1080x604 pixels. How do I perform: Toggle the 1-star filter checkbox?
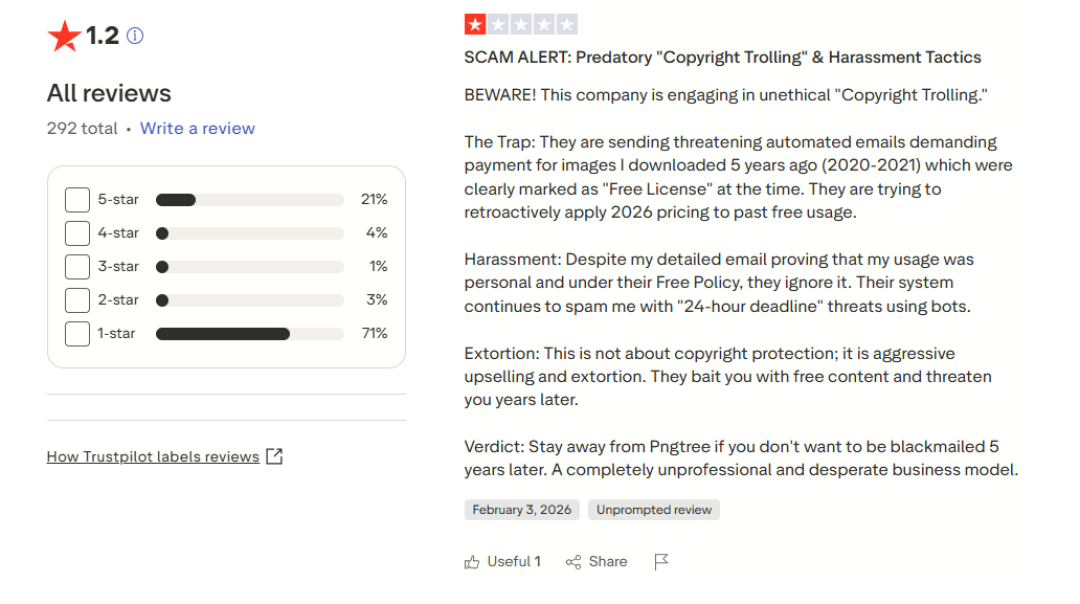pyautogui.click(x=77, y=333)
